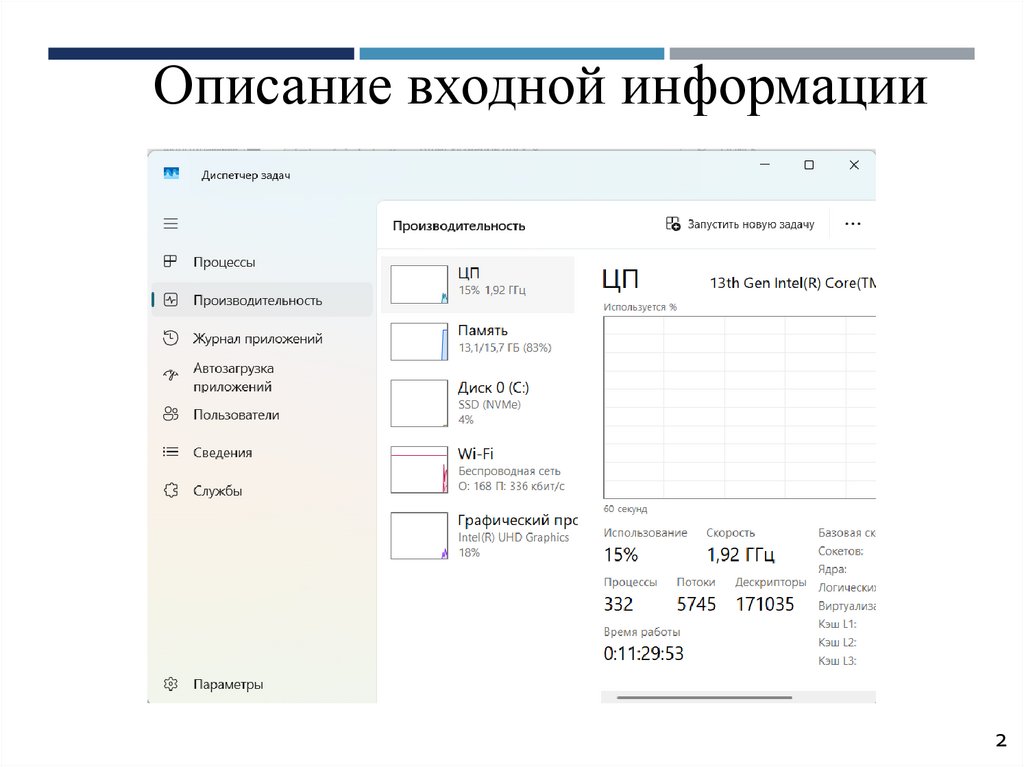Viewport: 1024px width, 767px height.
Task: Select the ЦП performance item
Action: 478,284
